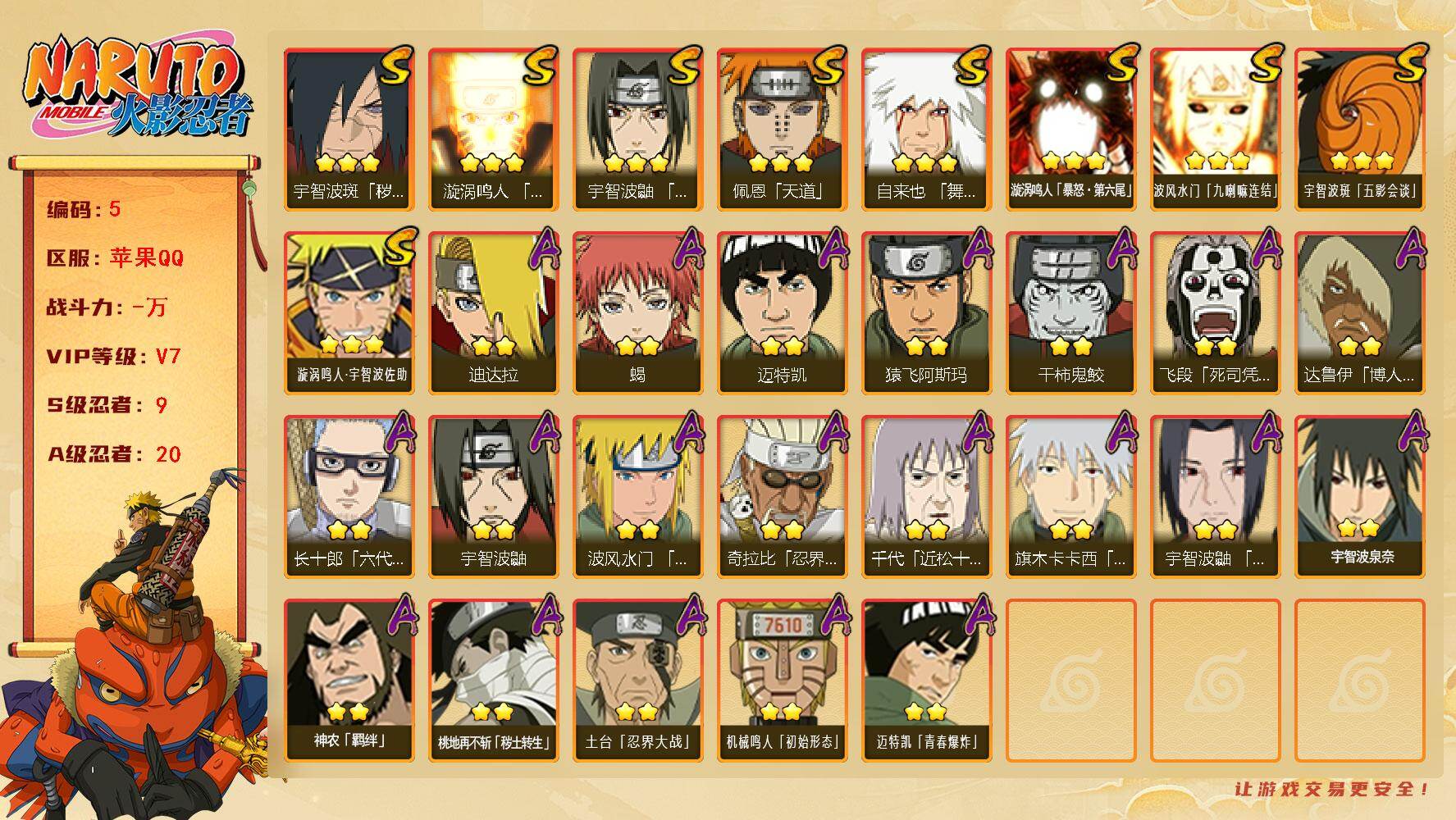Image resolution: width=1456 pixels, height=820 pixels.
Task: Open the 宇智波斑「五影会谈」 card
Action: pos(1360,129)
